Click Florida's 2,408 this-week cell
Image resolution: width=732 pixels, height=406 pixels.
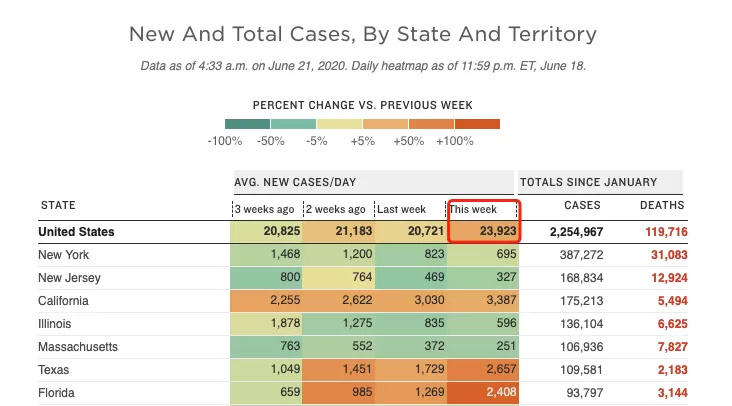click(483, 392)
